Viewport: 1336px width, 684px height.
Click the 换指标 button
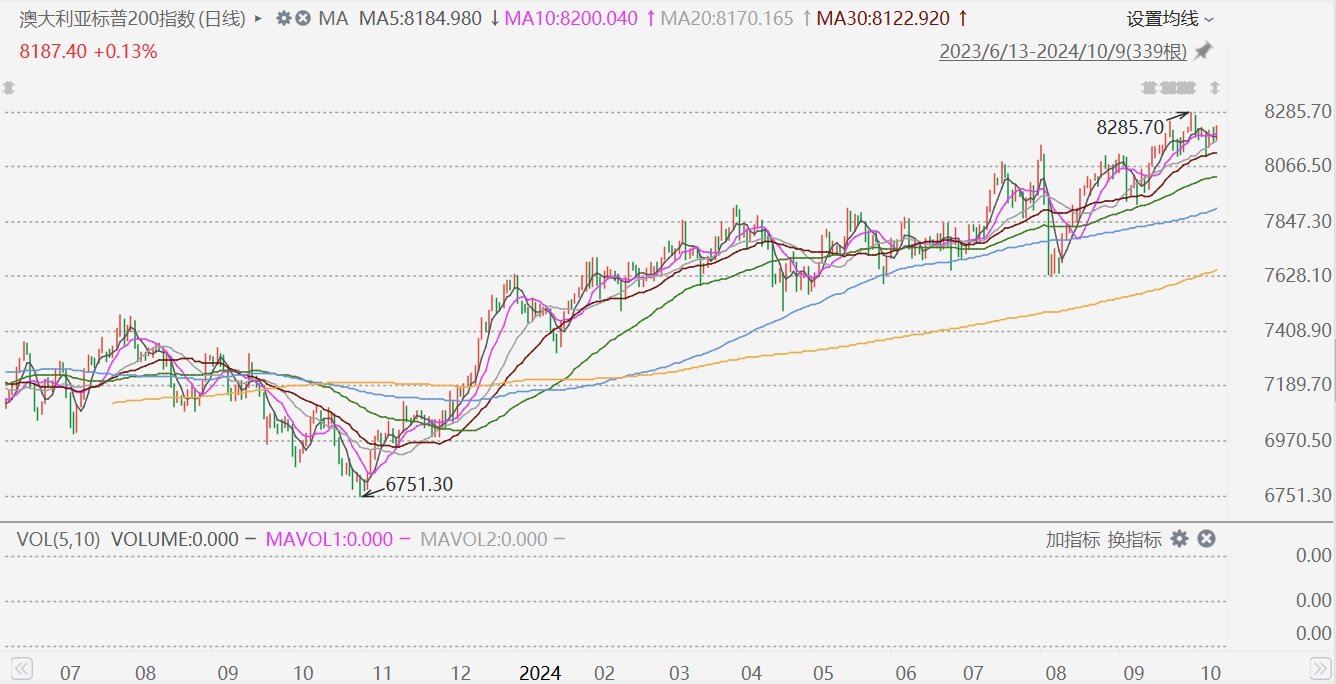point(1134,540)
